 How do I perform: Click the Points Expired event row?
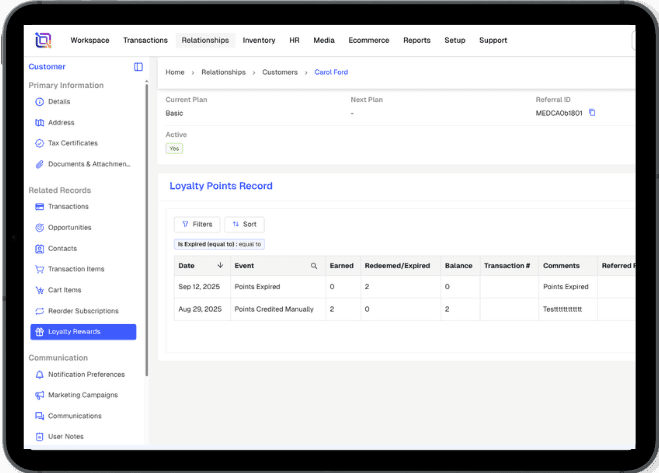click(x=257, y=287)
